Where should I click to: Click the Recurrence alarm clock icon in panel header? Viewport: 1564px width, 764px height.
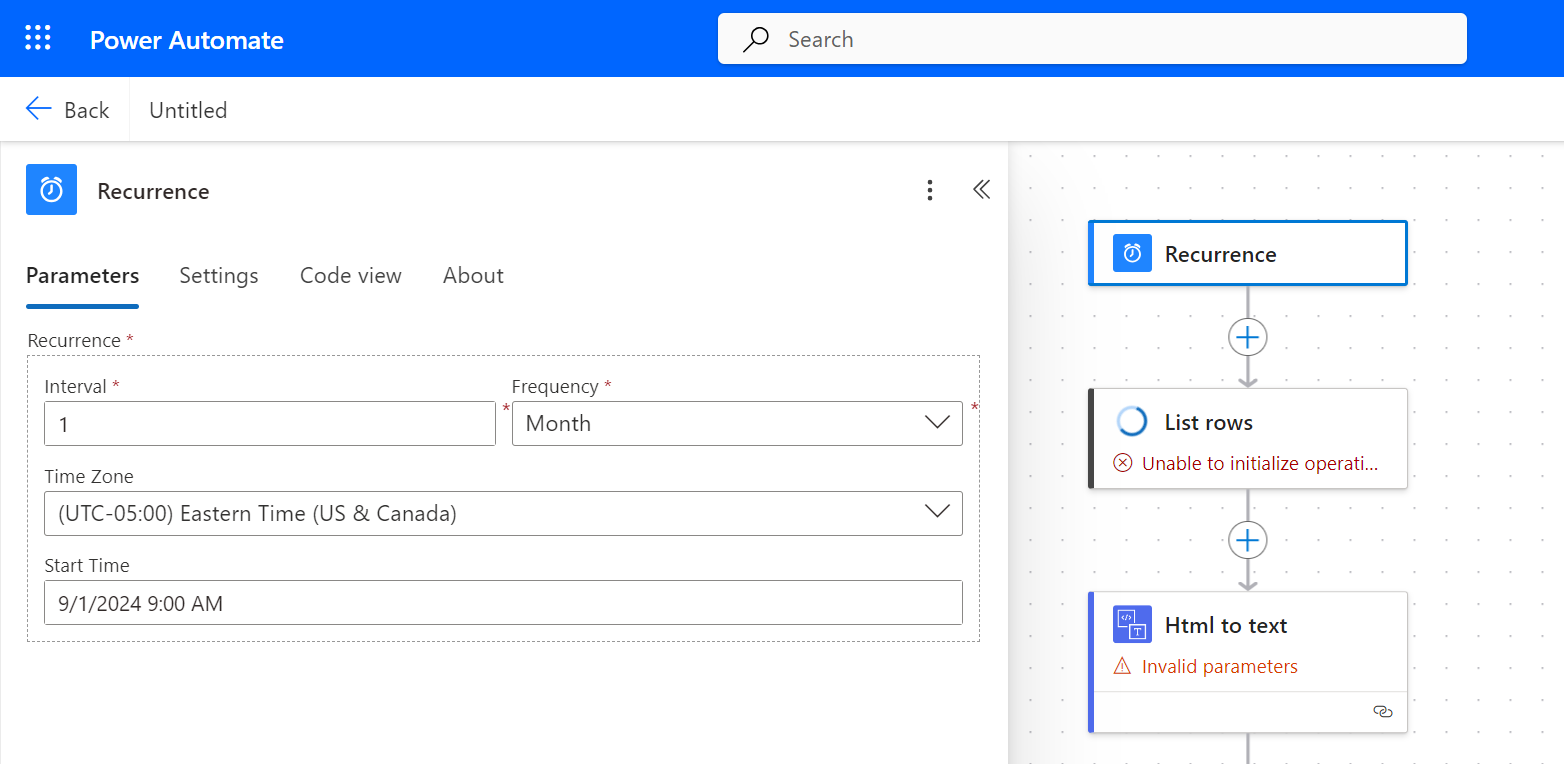(x=51, y=190)
